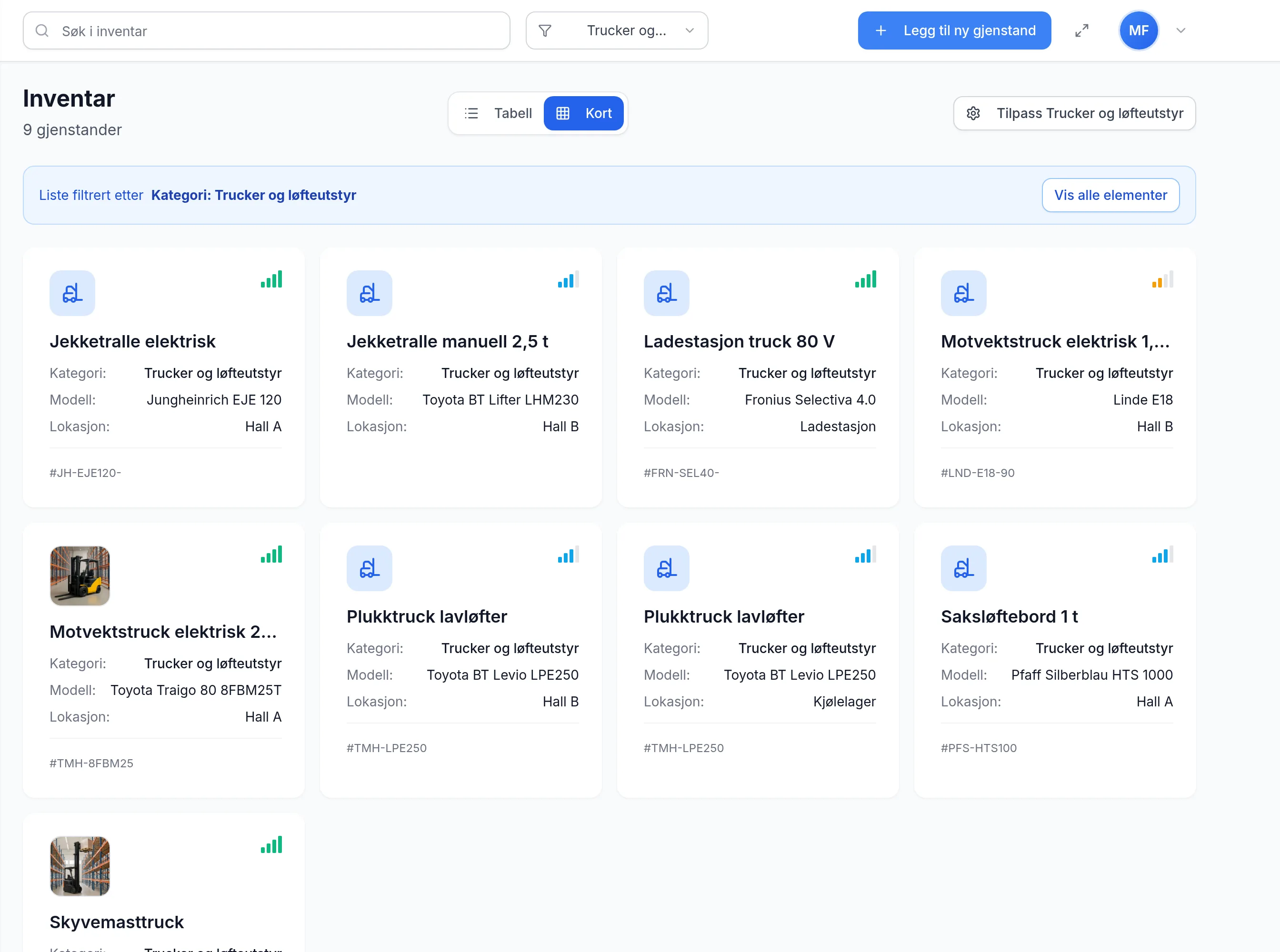Click model text Fronius Selectiva 4.0
The height and width of the screenshot is (952, 1280).
810,400
